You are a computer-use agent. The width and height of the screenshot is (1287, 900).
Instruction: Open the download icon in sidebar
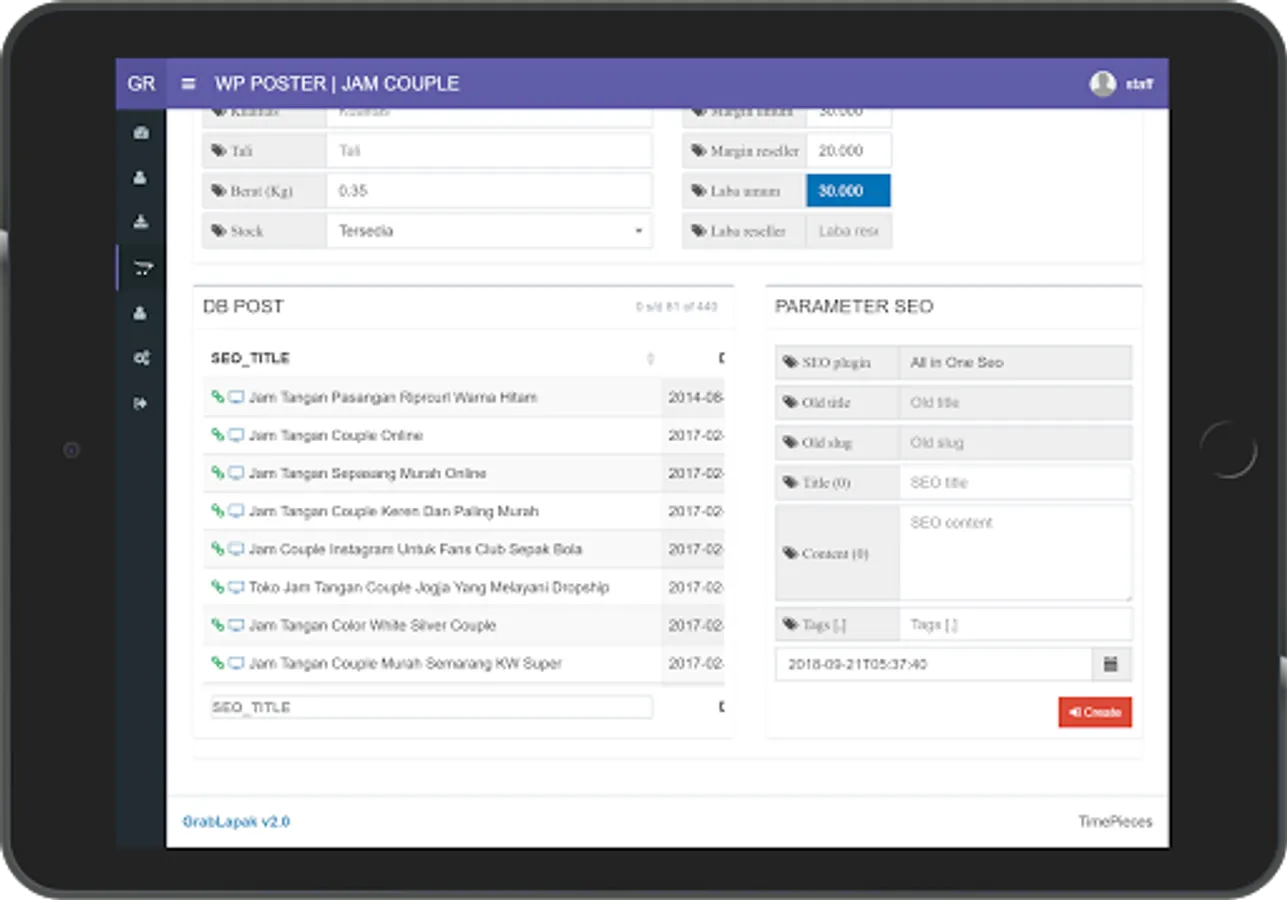coord(141,222)
